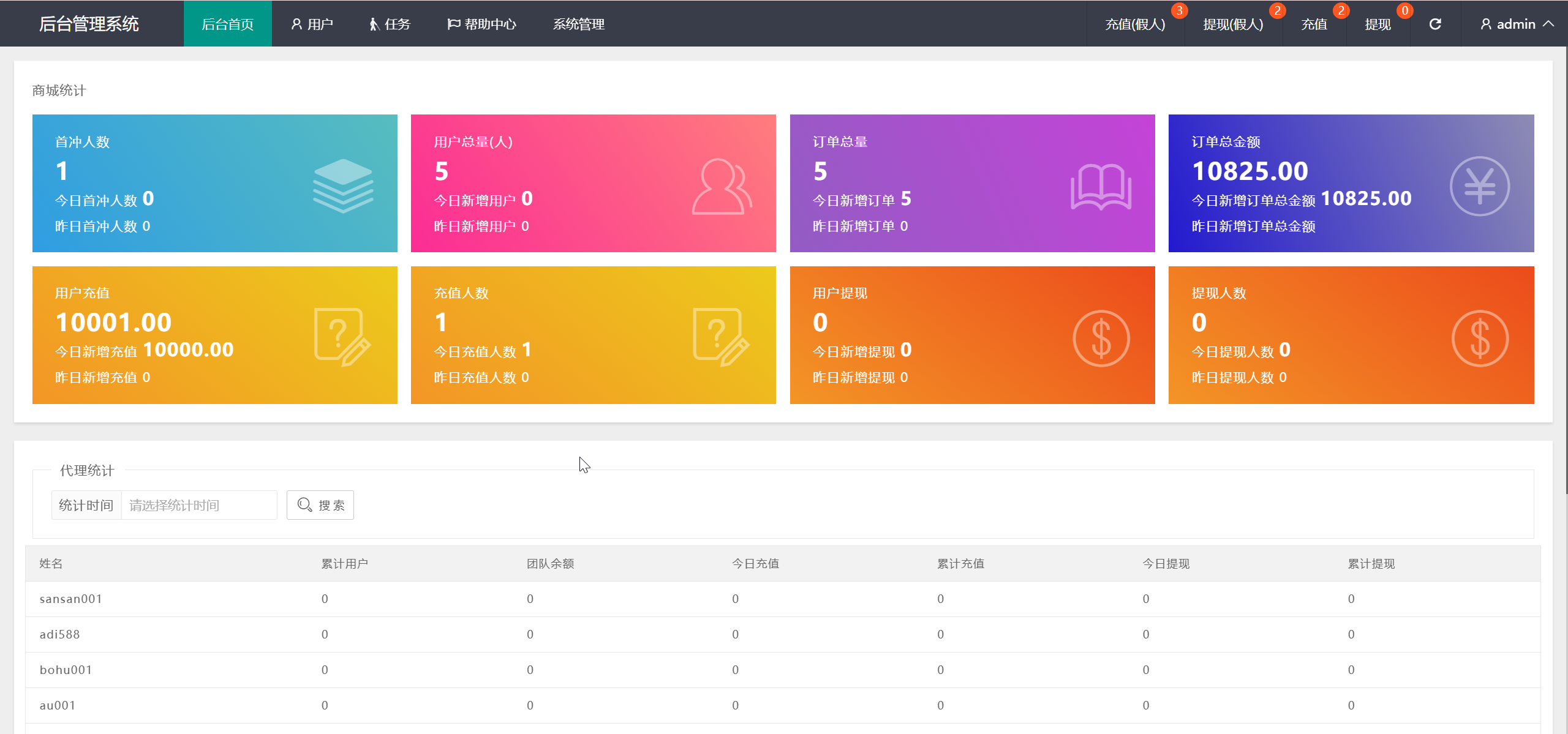Switch to the 后台首页 tab
Viewport: 1568px width, 734px height.
(x=227, y=24)
